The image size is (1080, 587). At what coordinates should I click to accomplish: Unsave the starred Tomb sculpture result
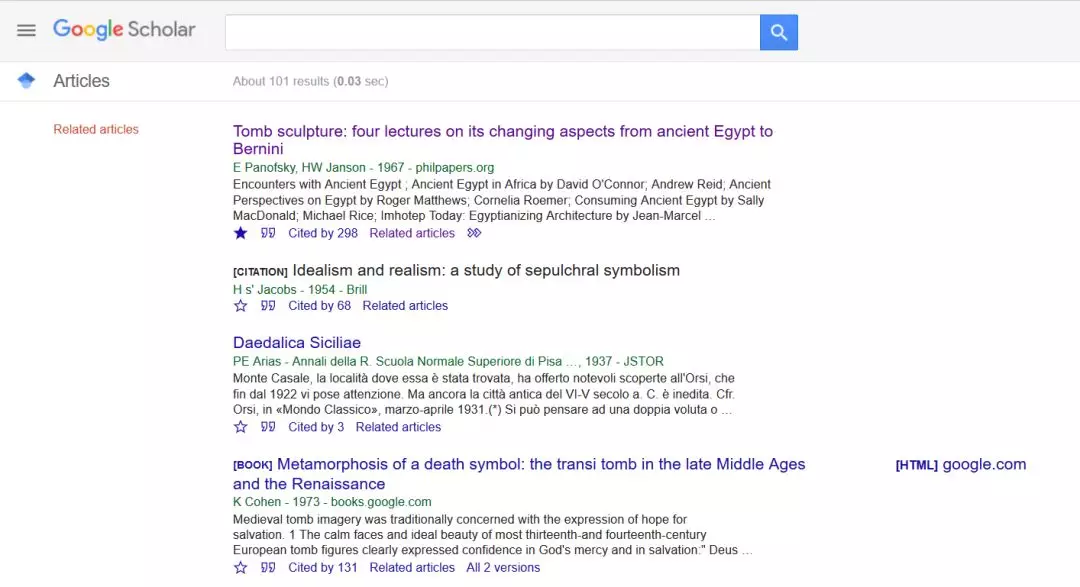coord(240,233)
